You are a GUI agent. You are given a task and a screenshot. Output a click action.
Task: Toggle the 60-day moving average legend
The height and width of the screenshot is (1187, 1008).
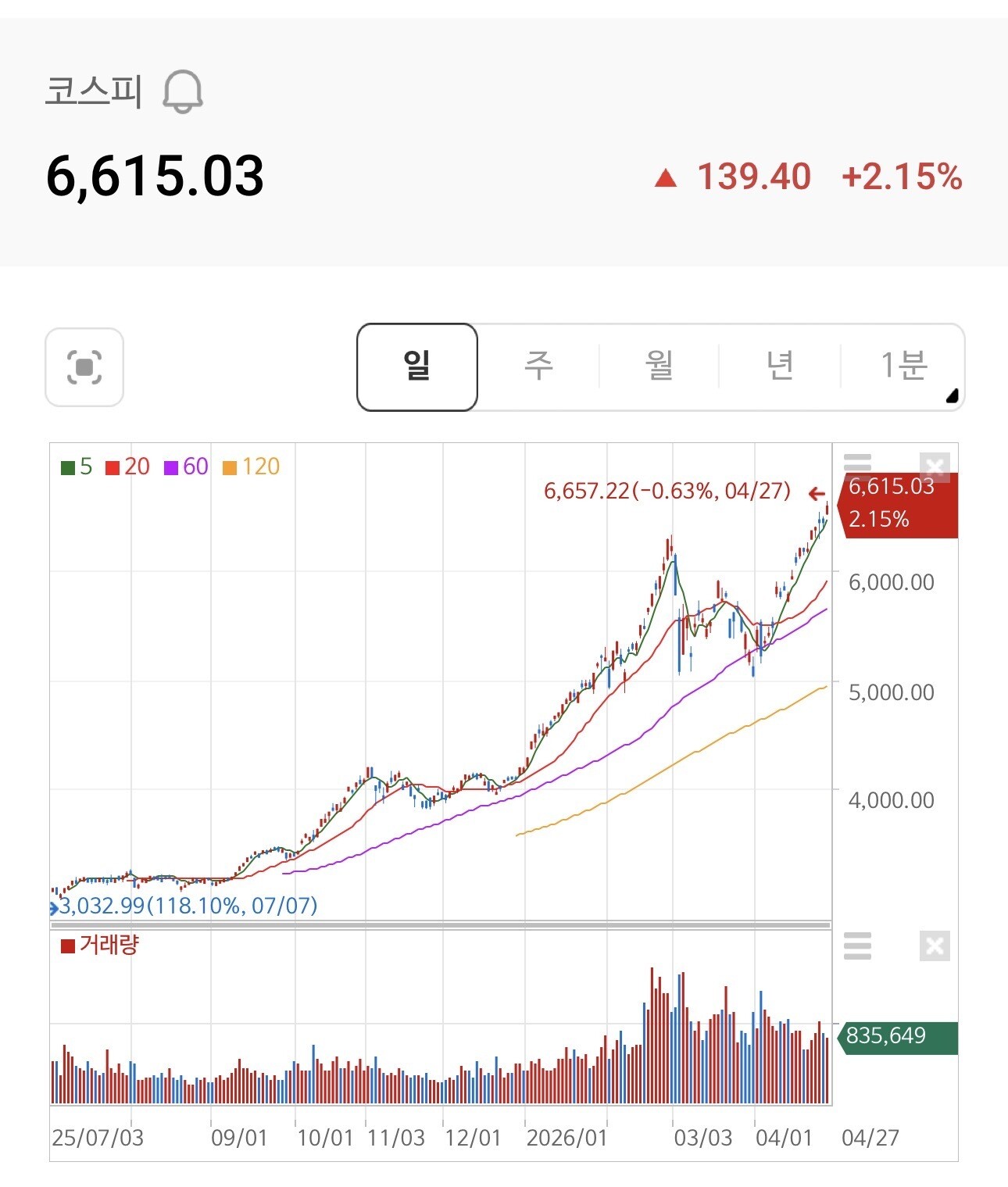point(186,467)
